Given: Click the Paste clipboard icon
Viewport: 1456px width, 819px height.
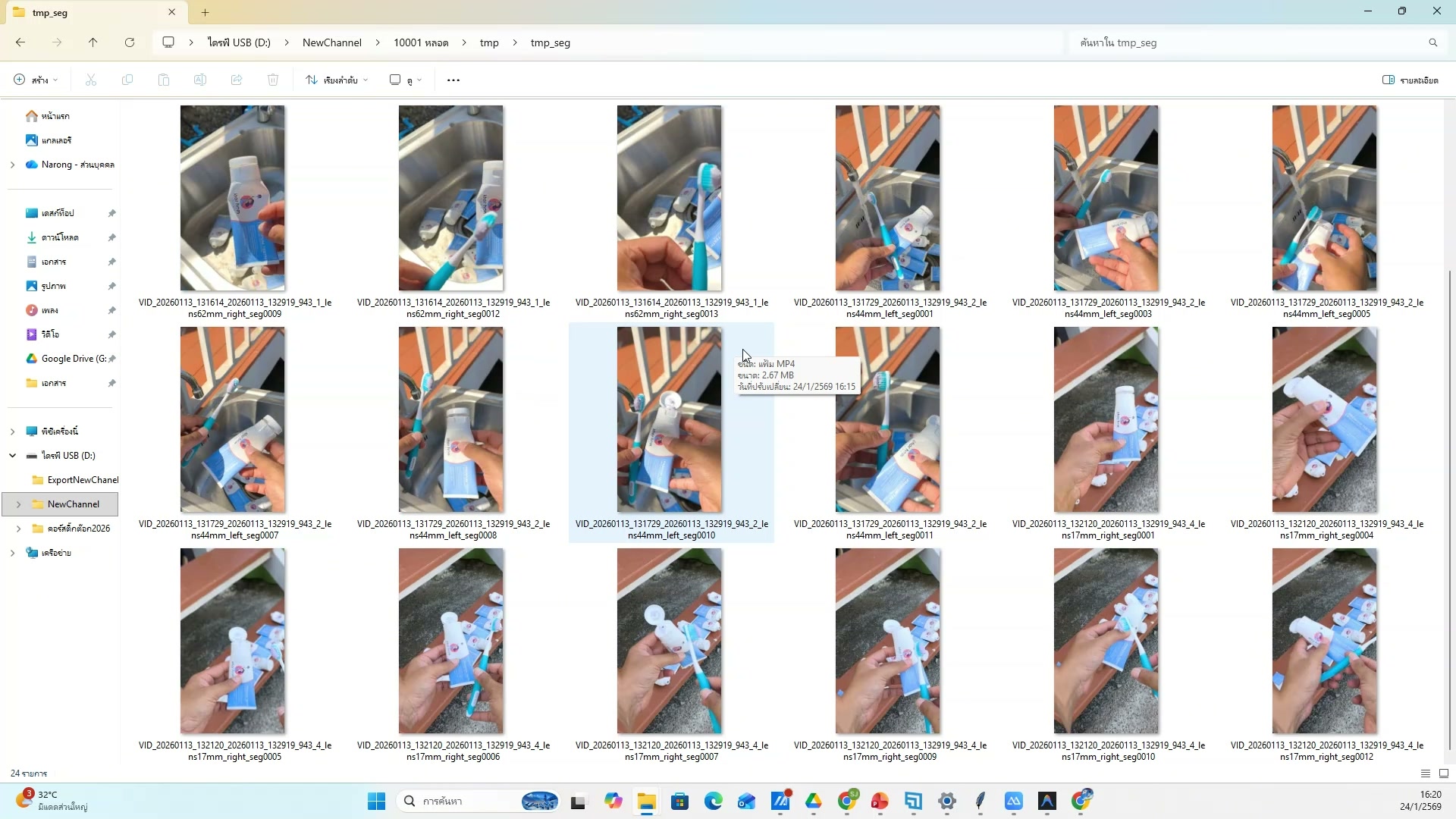Looking at the screenshot, I should pos(164,80).
